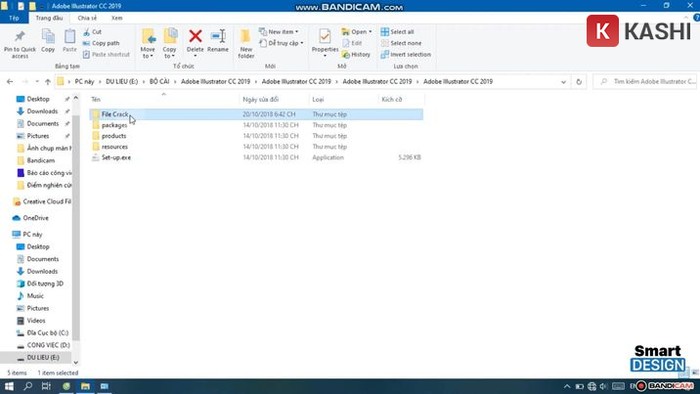The image size is (700, 394).
Task: Click the History icon
Action: point(346,54)
